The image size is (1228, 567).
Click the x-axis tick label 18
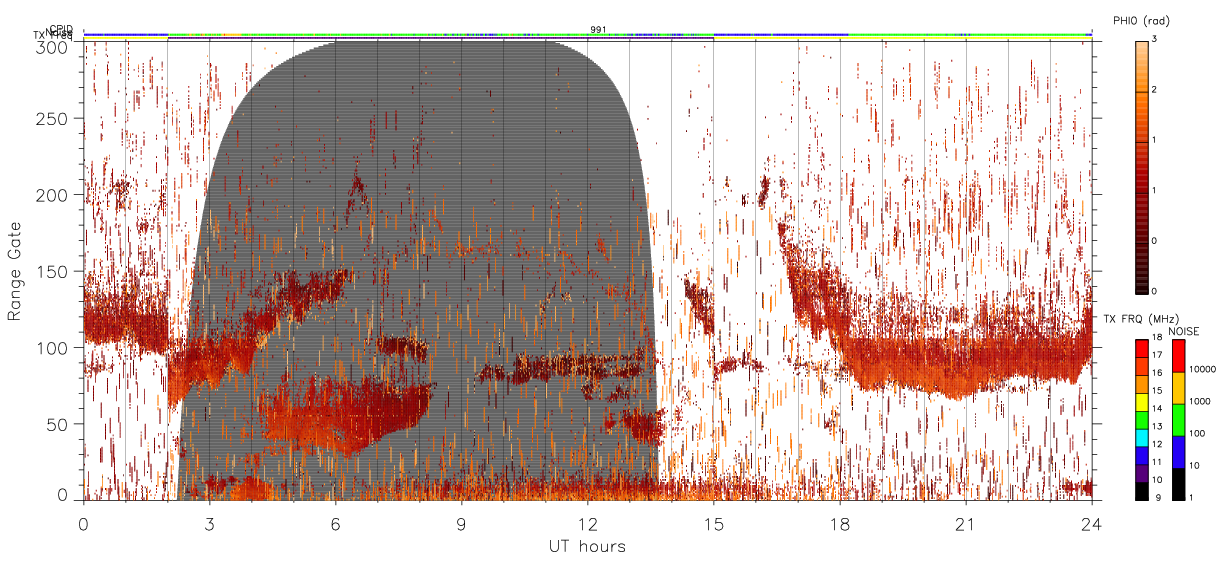click(840, 524)
